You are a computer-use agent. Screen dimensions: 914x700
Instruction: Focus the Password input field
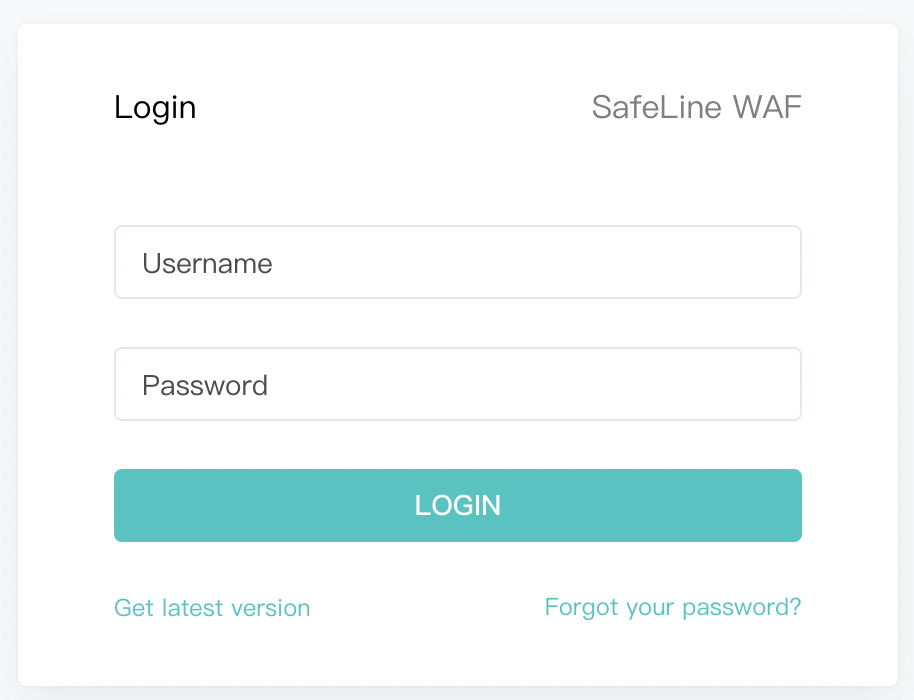coord(457,384)
